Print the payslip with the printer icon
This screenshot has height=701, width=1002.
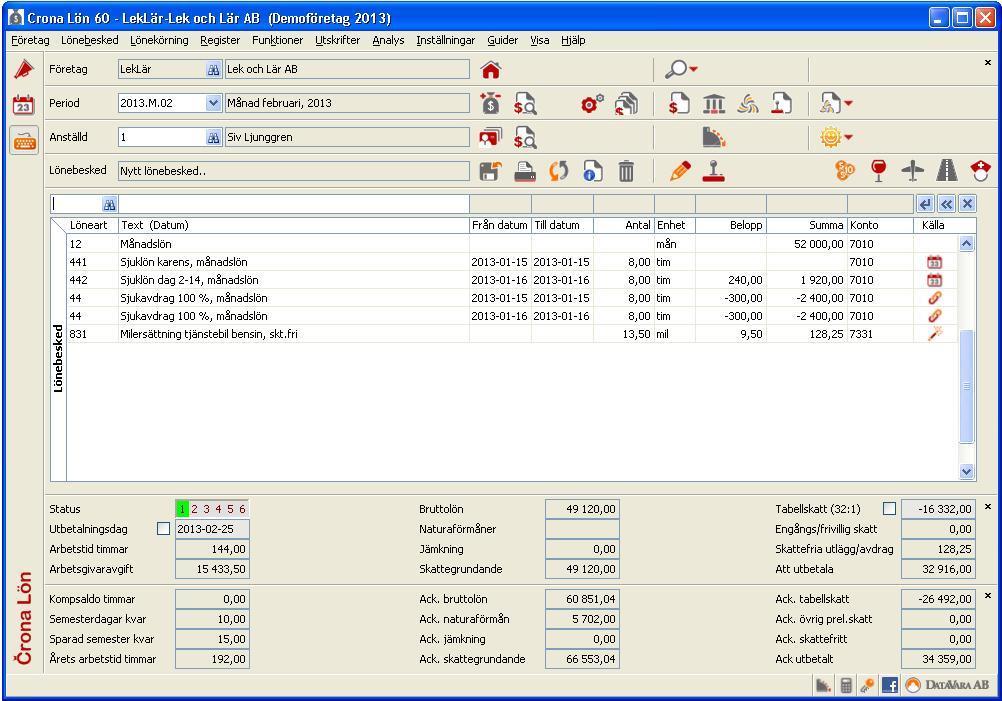click(525, 171)
